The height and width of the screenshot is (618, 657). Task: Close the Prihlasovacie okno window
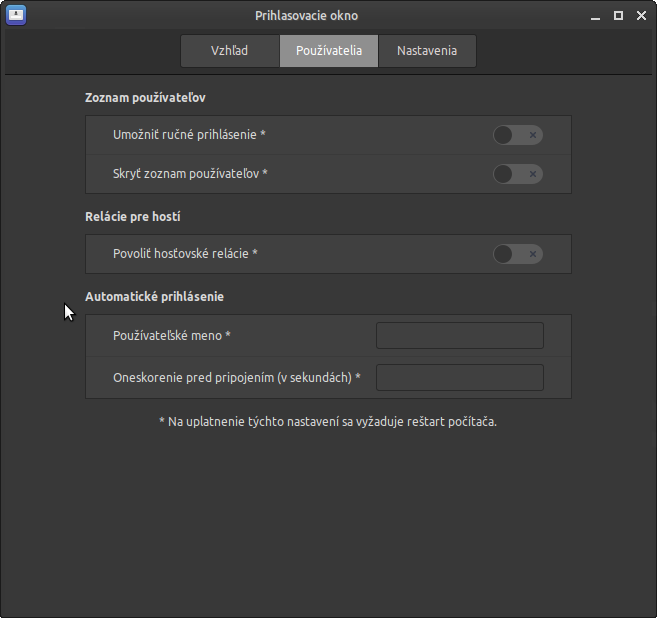click(x=640, y=16)
